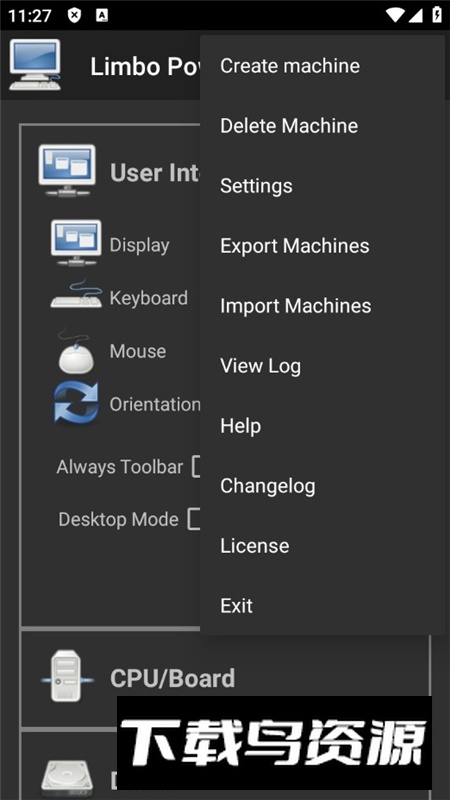The width and height of the screenshot is (450, 800).
Task: Tap the Limbo computer app icon
Action: click(x=35, y=66)
